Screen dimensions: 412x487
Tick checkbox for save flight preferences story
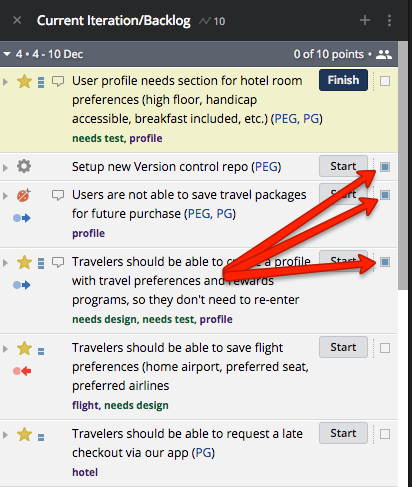(385, 348)
